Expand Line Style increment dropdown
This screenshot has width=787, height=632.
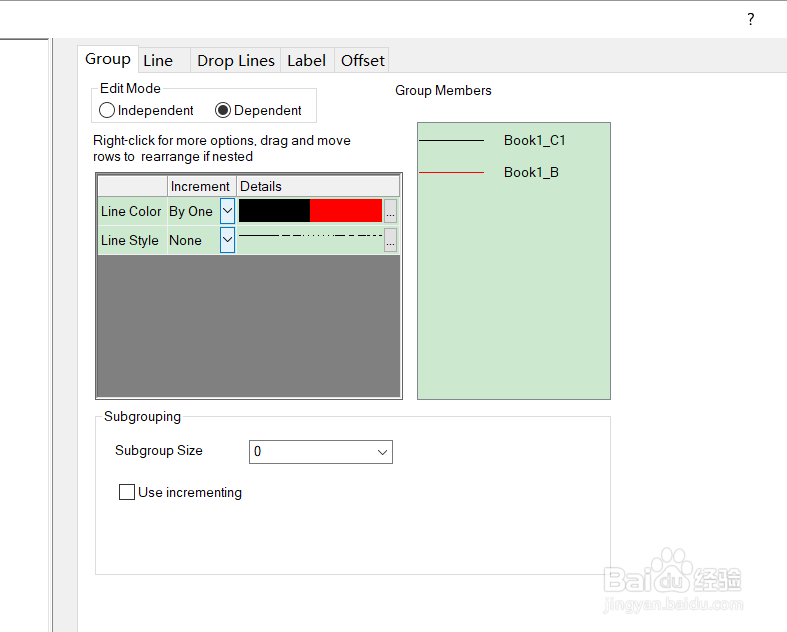227,240
